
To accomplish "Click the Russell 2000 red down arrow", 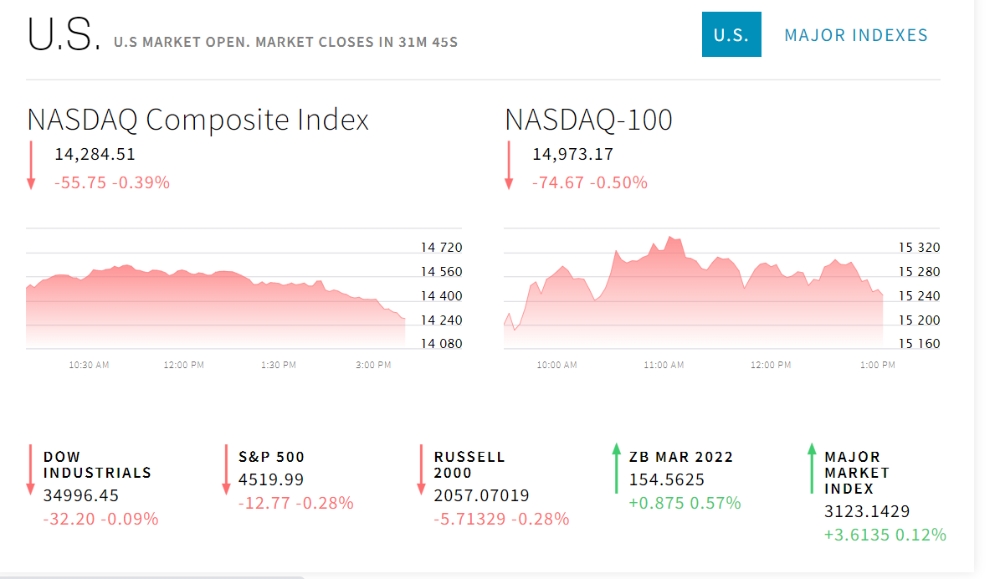I will [x=421, y=470].
